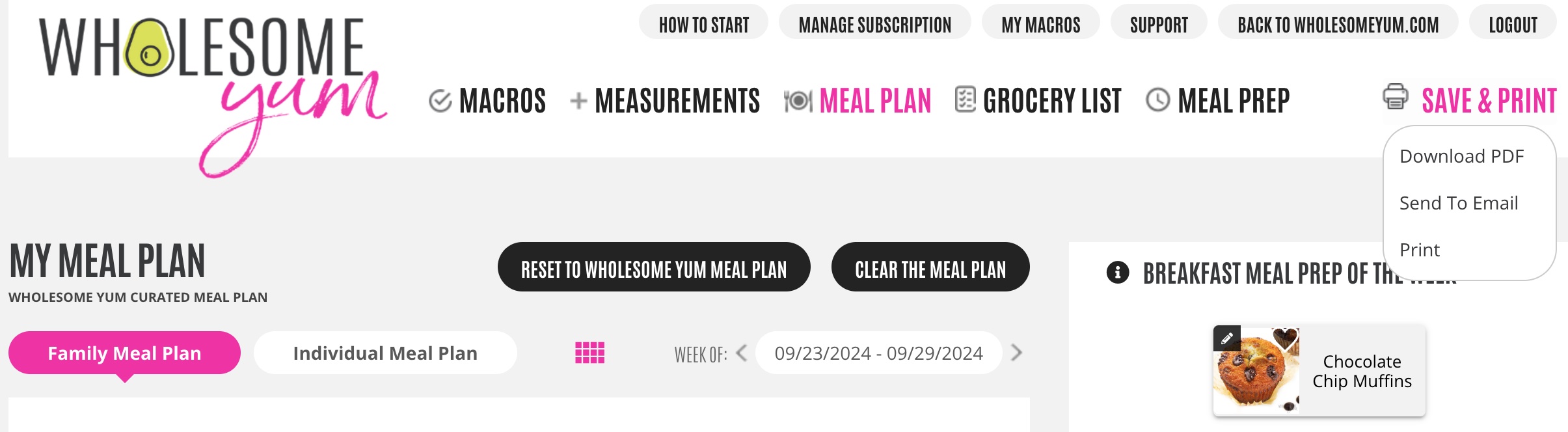
Task: Open the pink calendar grid view icon
Action: (590, 353)
